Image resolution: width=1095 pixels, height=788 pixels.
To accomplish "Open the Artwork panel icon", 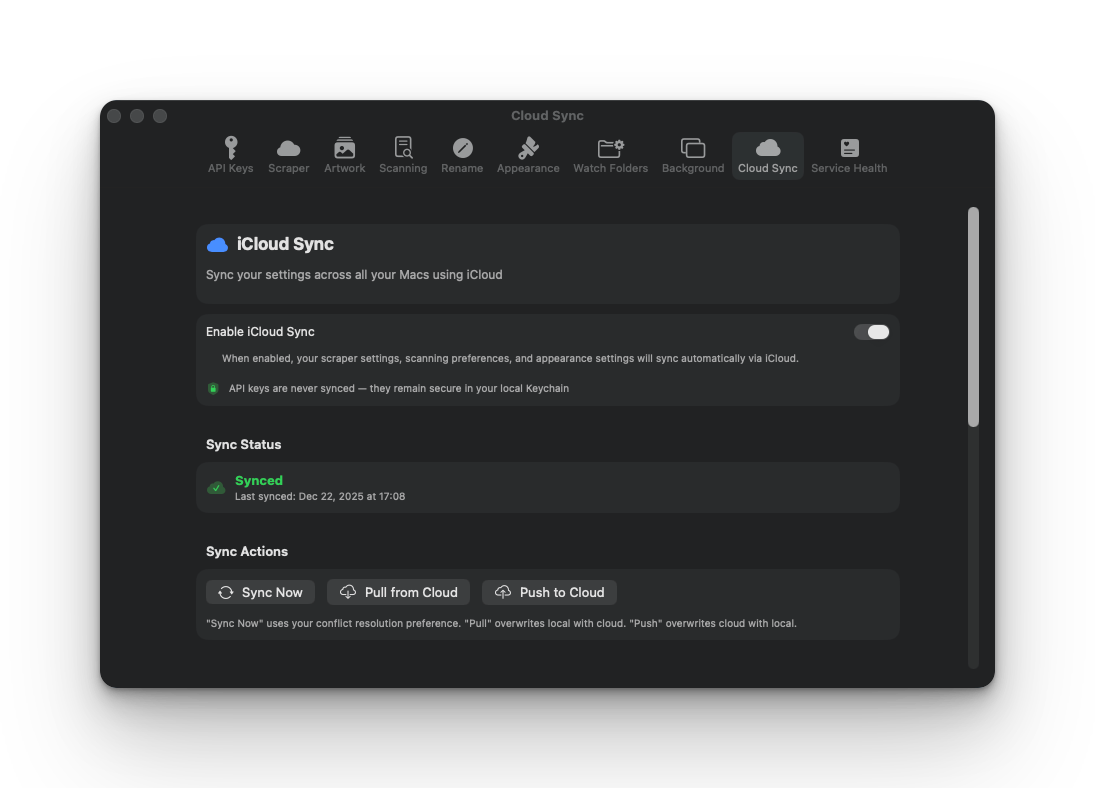I will pyautogui.click(x=344, y=147).
